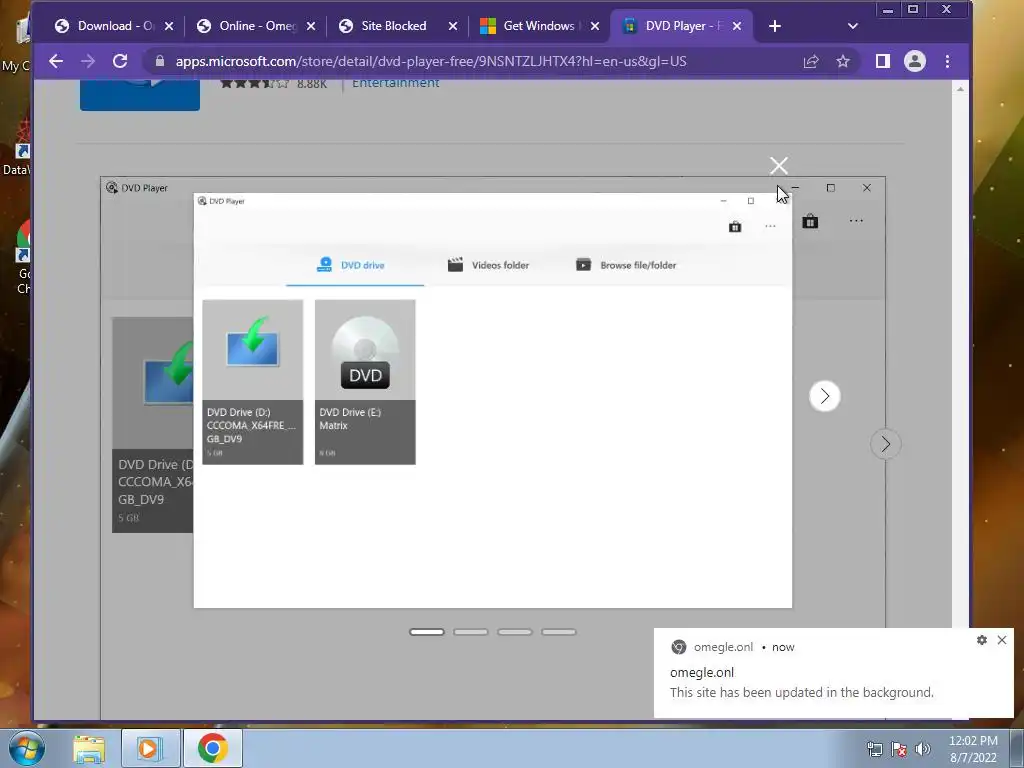Image resolution: width=1024 pixels, height=768 pixels.
Task: Open the DVD Player ellipsis menu
Action: click(771, 227)
